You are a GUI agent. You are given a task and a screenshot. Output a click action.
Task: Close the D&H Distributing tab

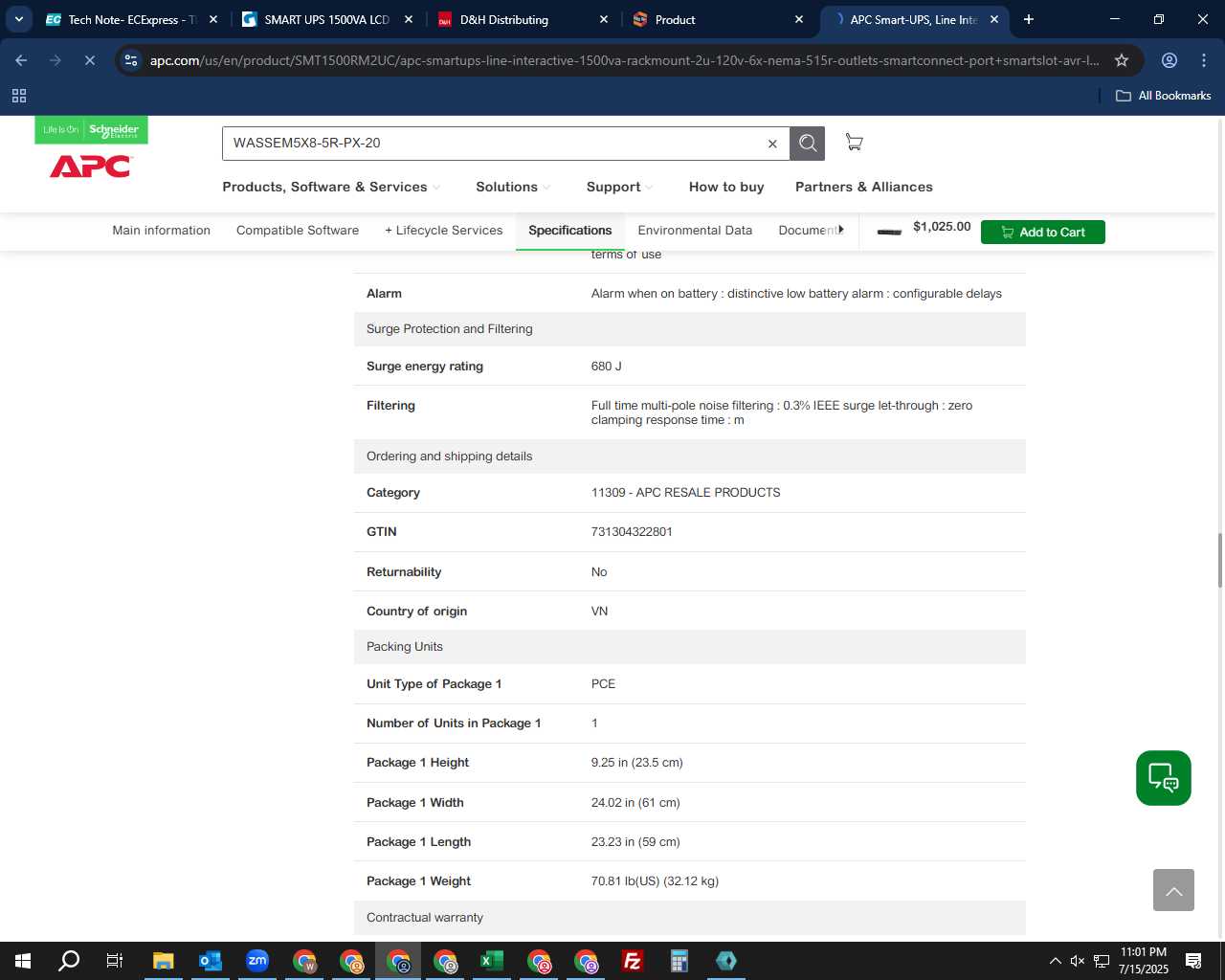tap(604, 19)
